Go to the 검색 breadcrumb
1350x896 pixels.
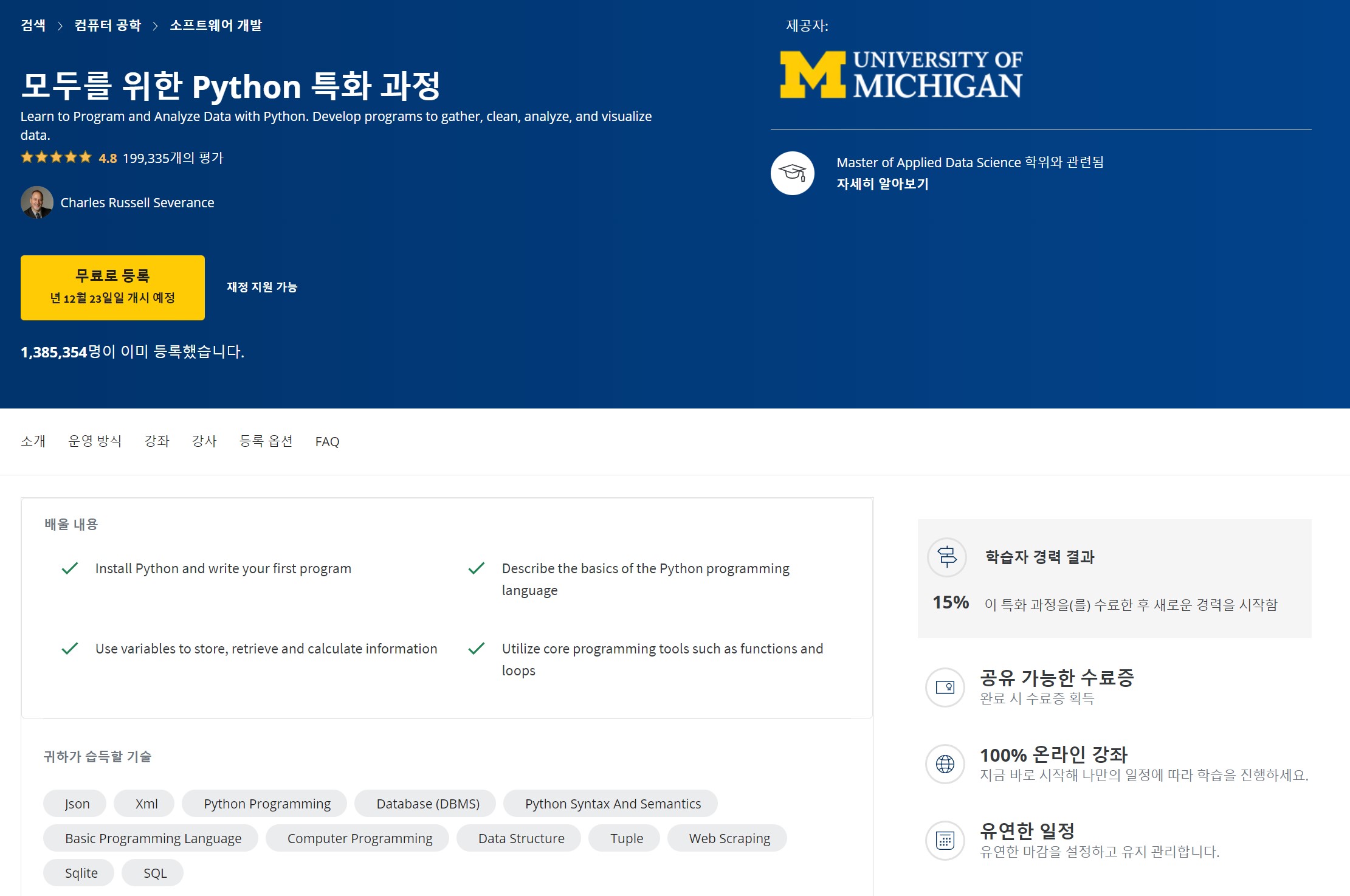tap(33, 25)
